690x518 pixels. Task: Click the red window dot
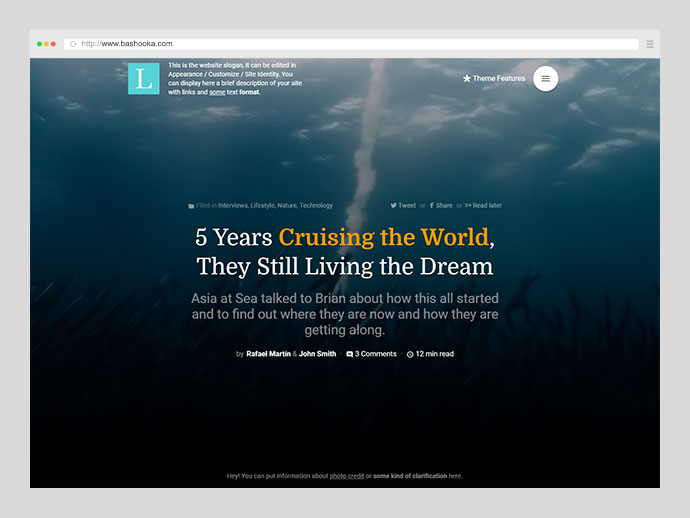(53, 44)
